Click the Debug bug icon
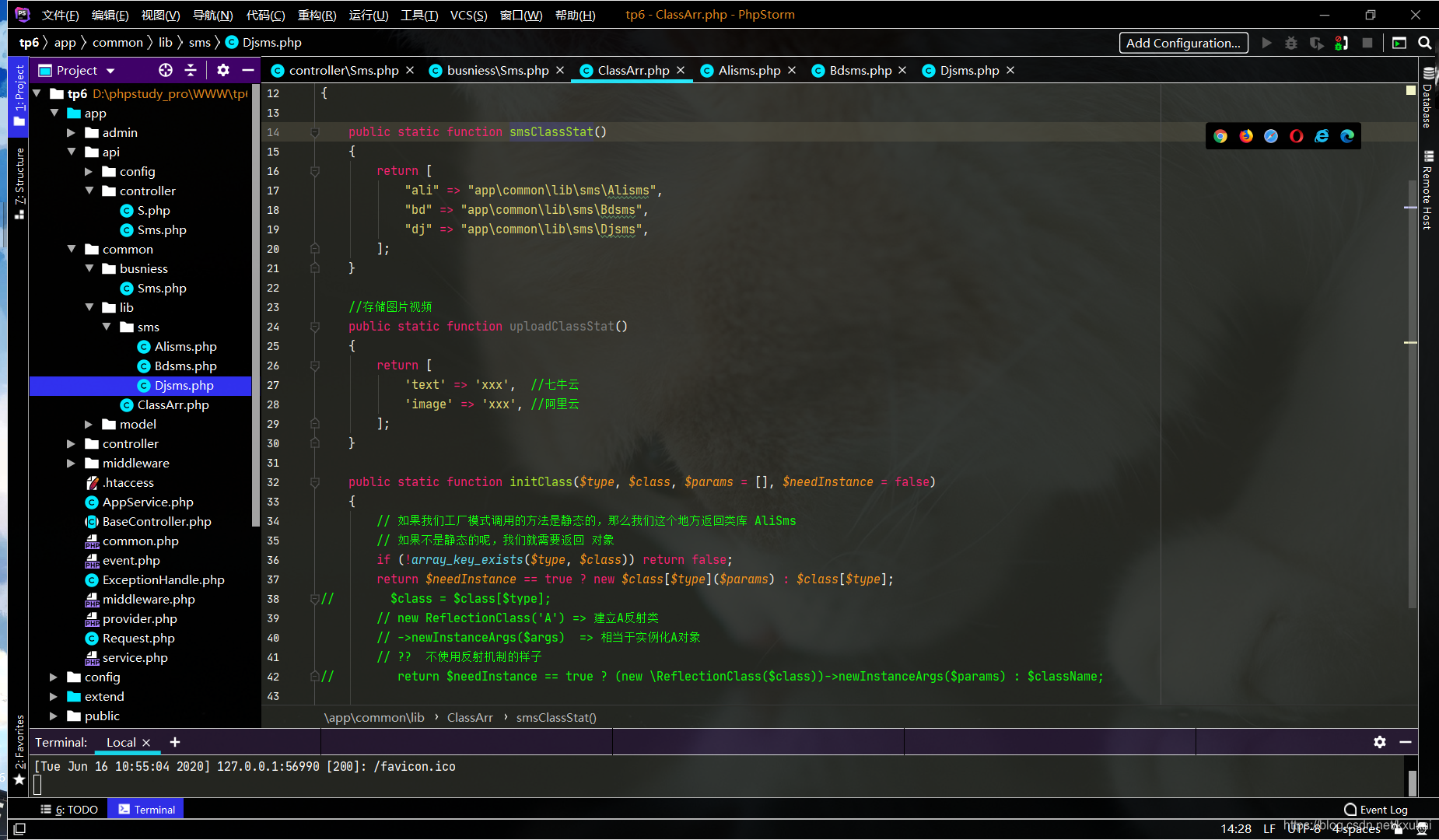 point(1291,43)
